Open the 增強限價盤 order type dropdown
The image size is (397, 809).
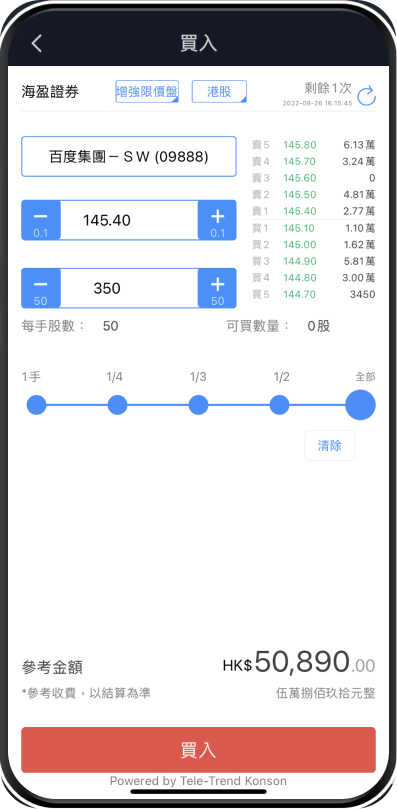pyautogui.click(x=147, y=92)
